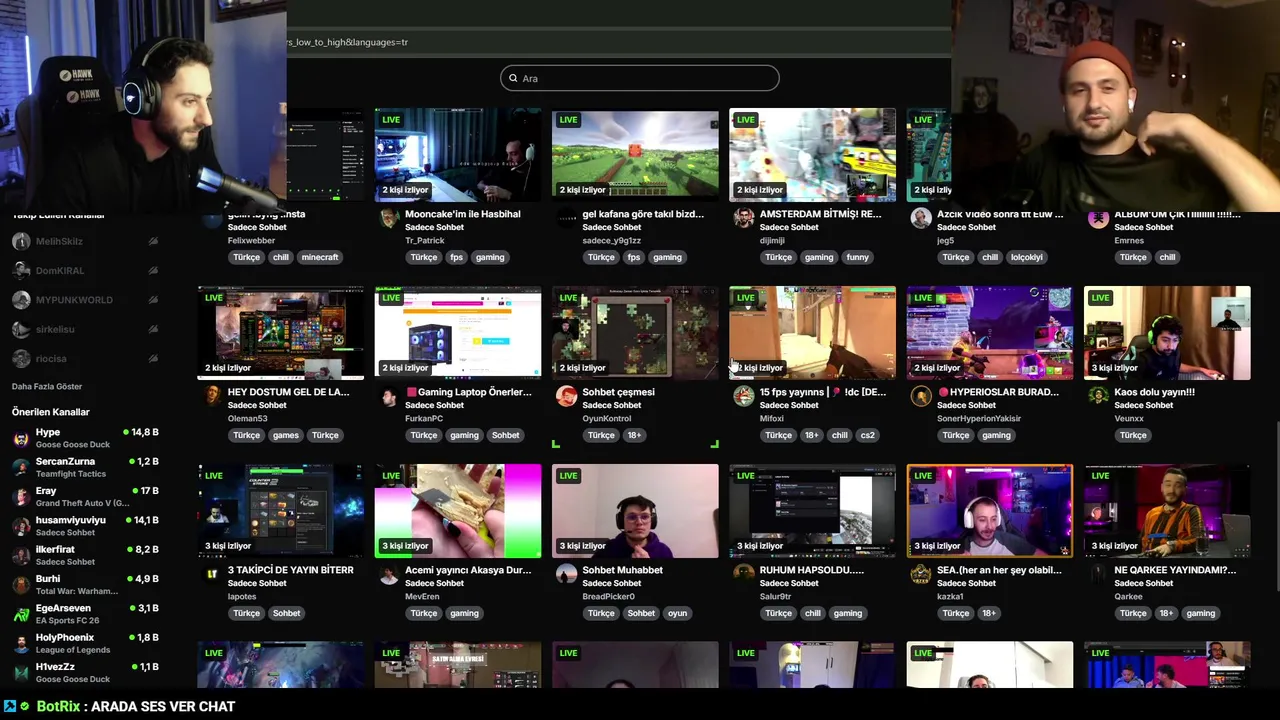Click Veunxx streamer avatar

[1098, 396]
